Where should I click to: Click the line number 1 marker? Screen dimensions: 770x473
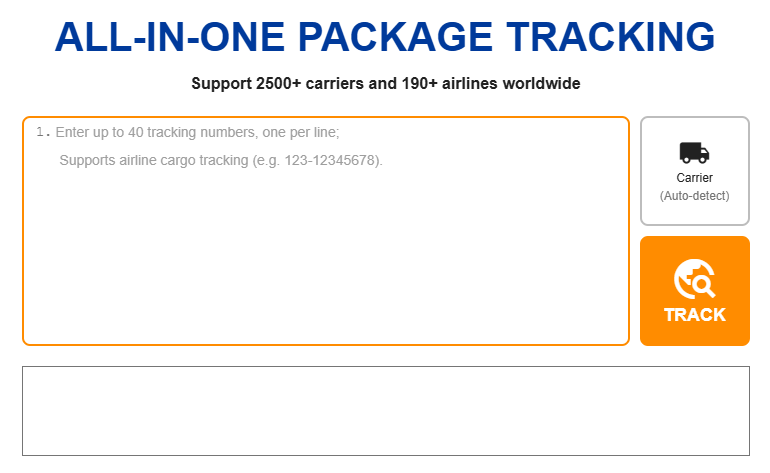click(43, 132)
